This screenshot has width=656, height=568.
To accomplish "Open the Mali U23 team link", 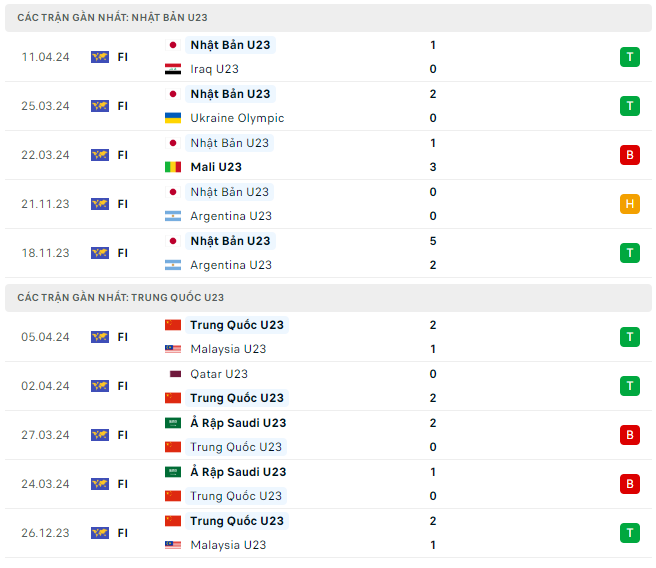I will (216, 167).
